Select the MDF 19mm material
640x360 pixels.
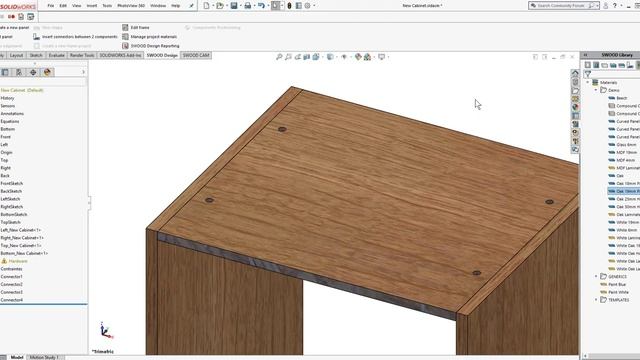coord(627,152)
